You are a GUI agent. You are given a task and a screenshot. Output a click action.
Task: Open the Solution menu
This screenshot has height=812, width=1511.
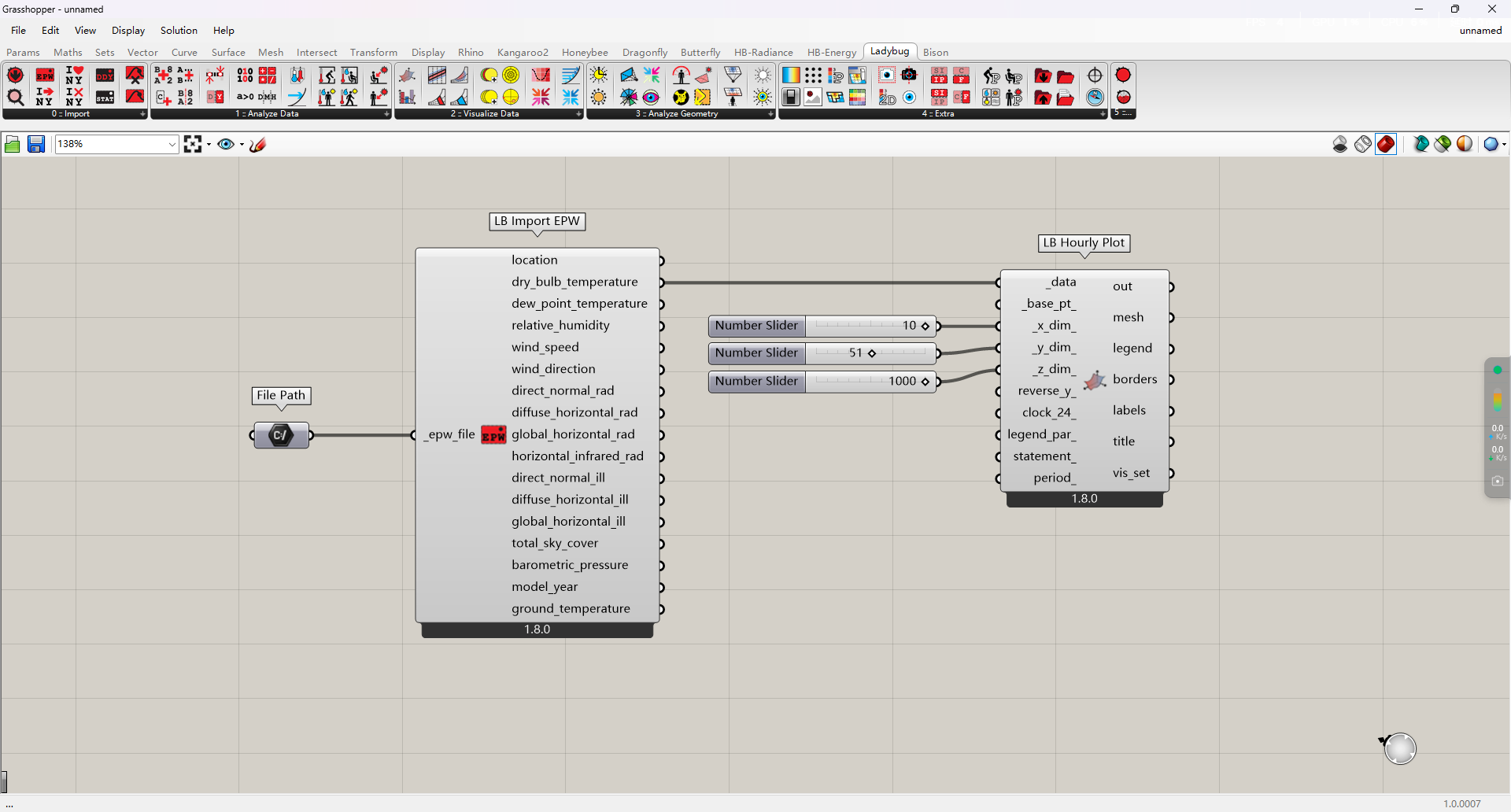pos(179,31)
